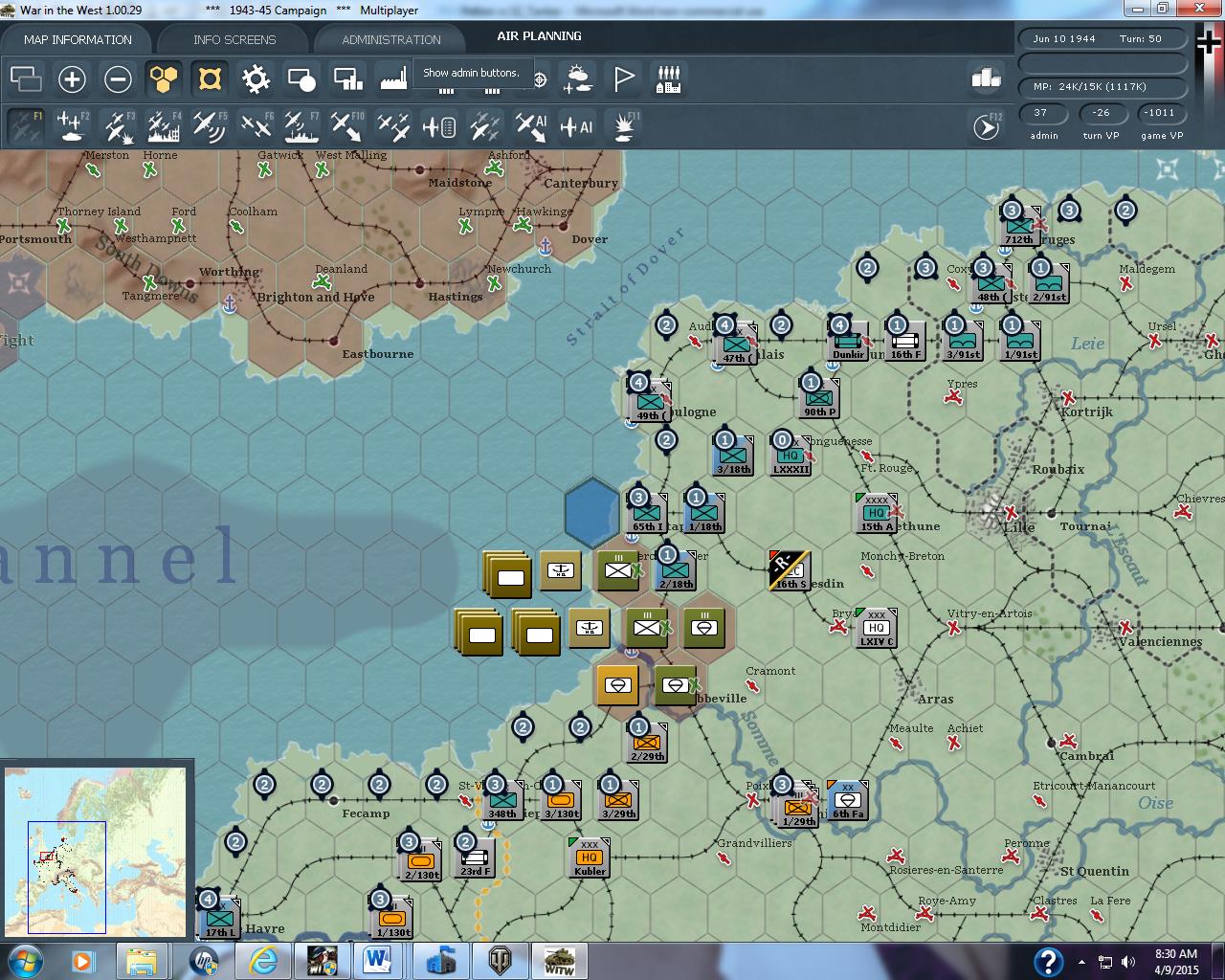The height and width of the screenshot is (980, 1225).
Task: Open Windows Start button
Action: pos(24,960)
